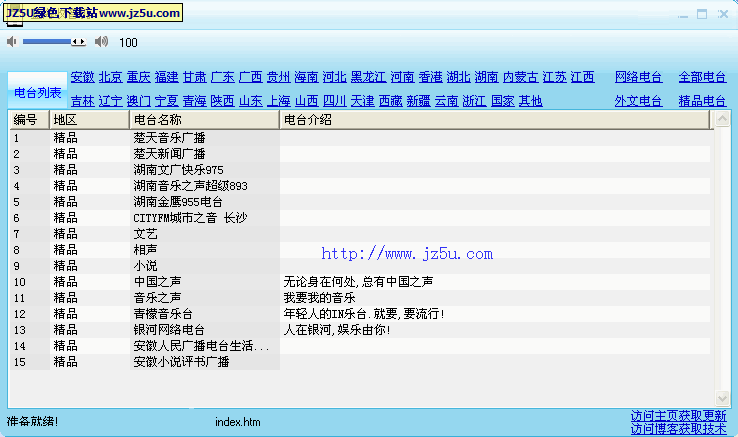Select the 相声 station row
Screen dimensions: 738x437
pyautogui.click(x=360, y=250)
